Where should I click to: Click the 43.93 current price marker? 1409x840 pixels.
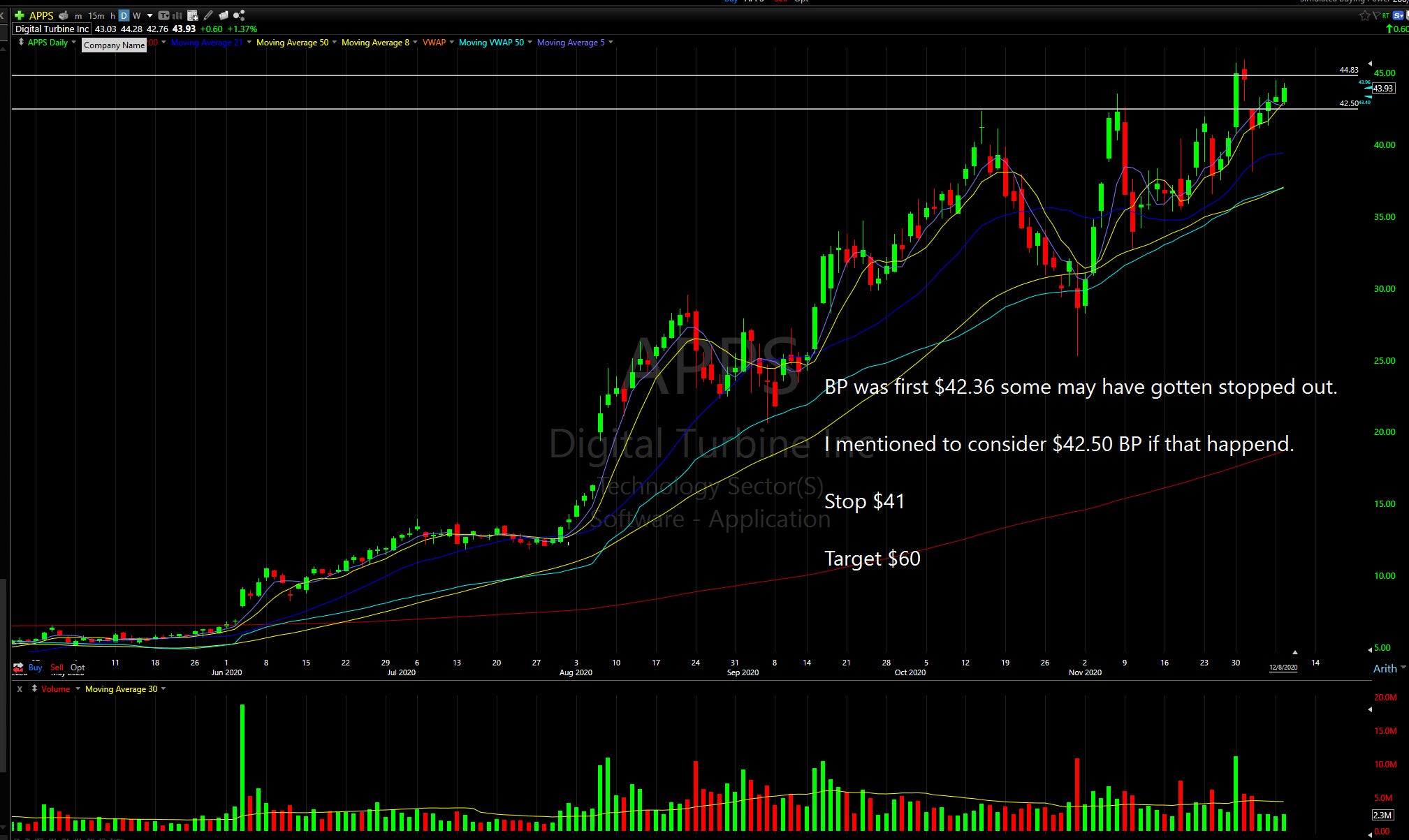click(1384, 88)
